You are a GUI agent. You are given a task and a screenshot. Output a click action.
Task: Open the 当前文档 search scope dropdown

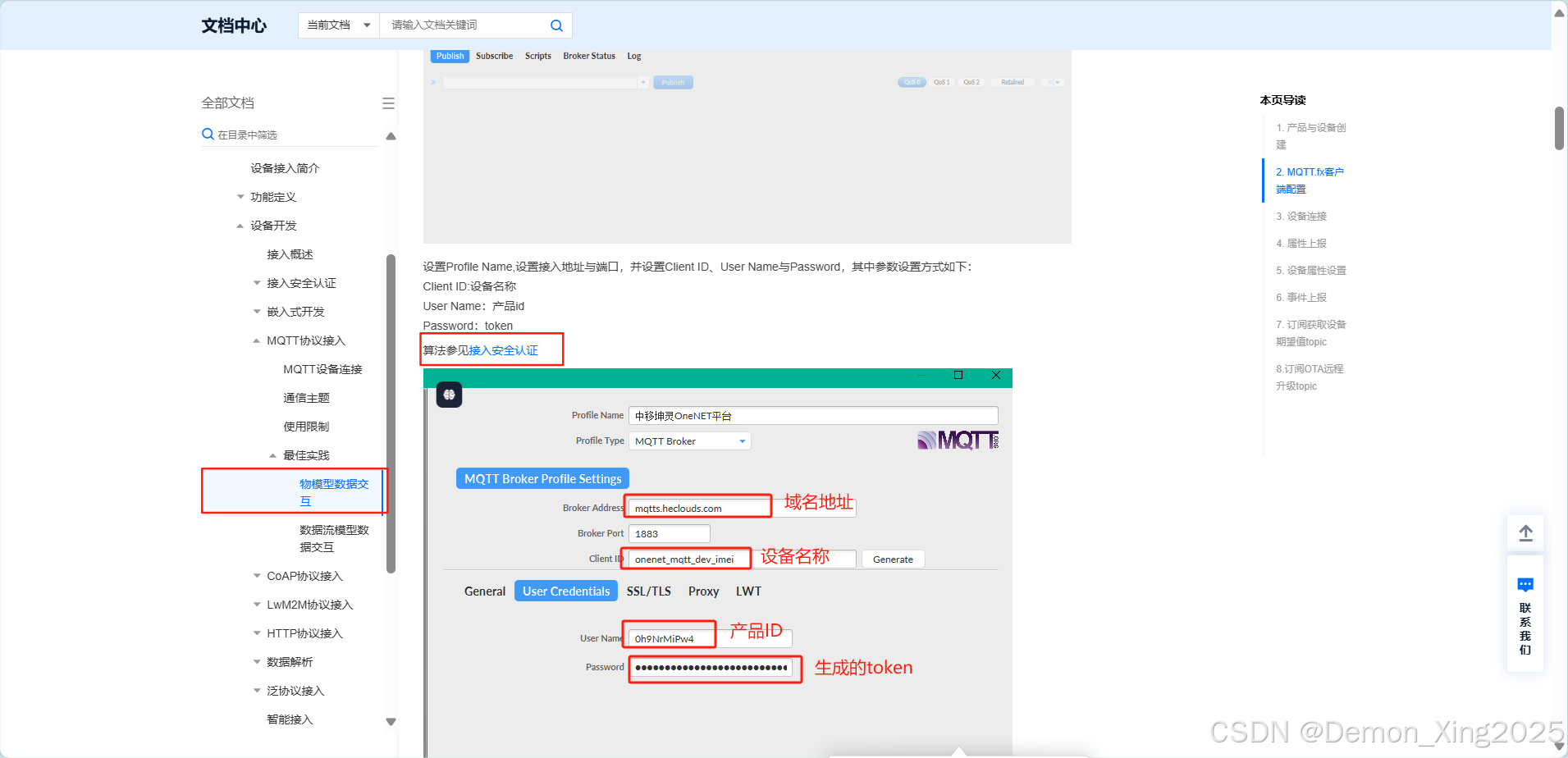tap(339, 25)
